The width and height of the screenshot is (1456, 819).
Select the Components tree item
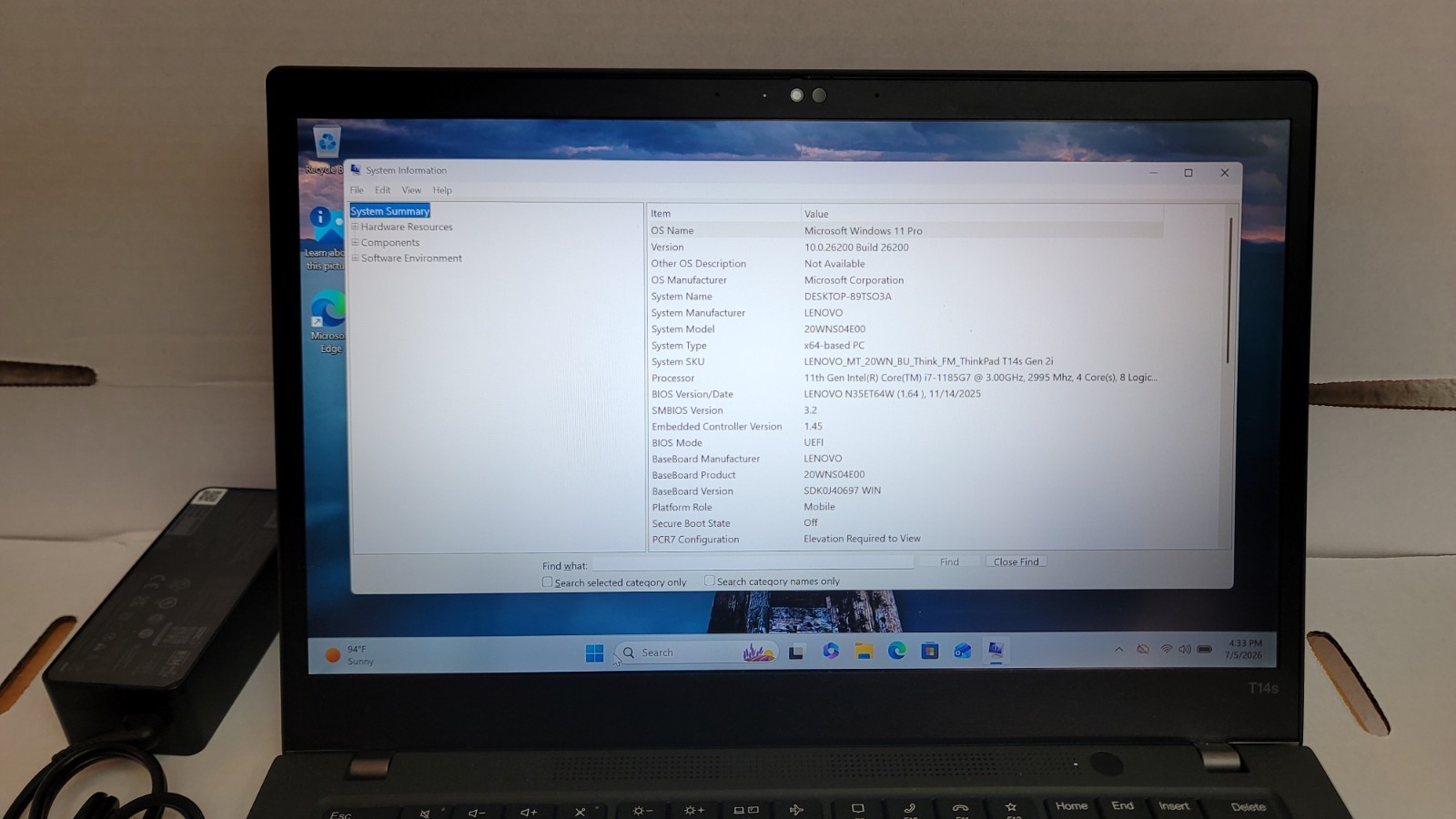[x=390, y=242]
